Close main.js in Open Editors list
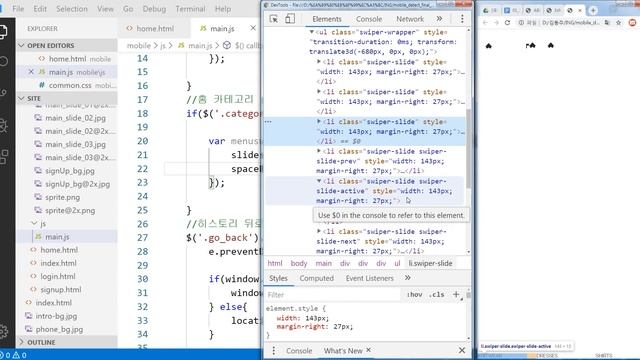The image size is (640, 360). pyautogui.click(x=31, y=72)
